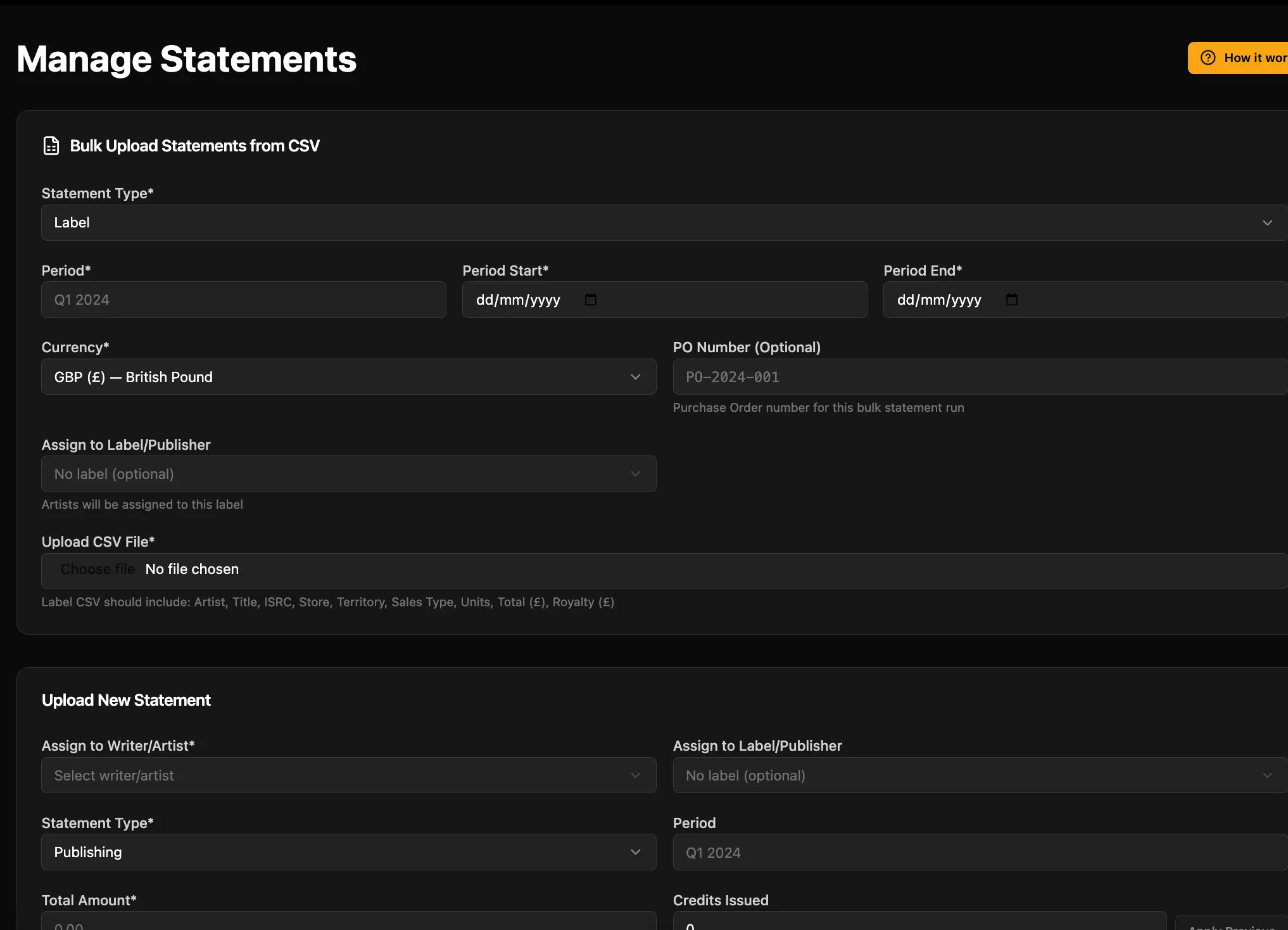Viewport: 1288px width, 930px height.
Task: Open the No label dropdown in Upload New Statement
Action: click(x=980, y=775)
